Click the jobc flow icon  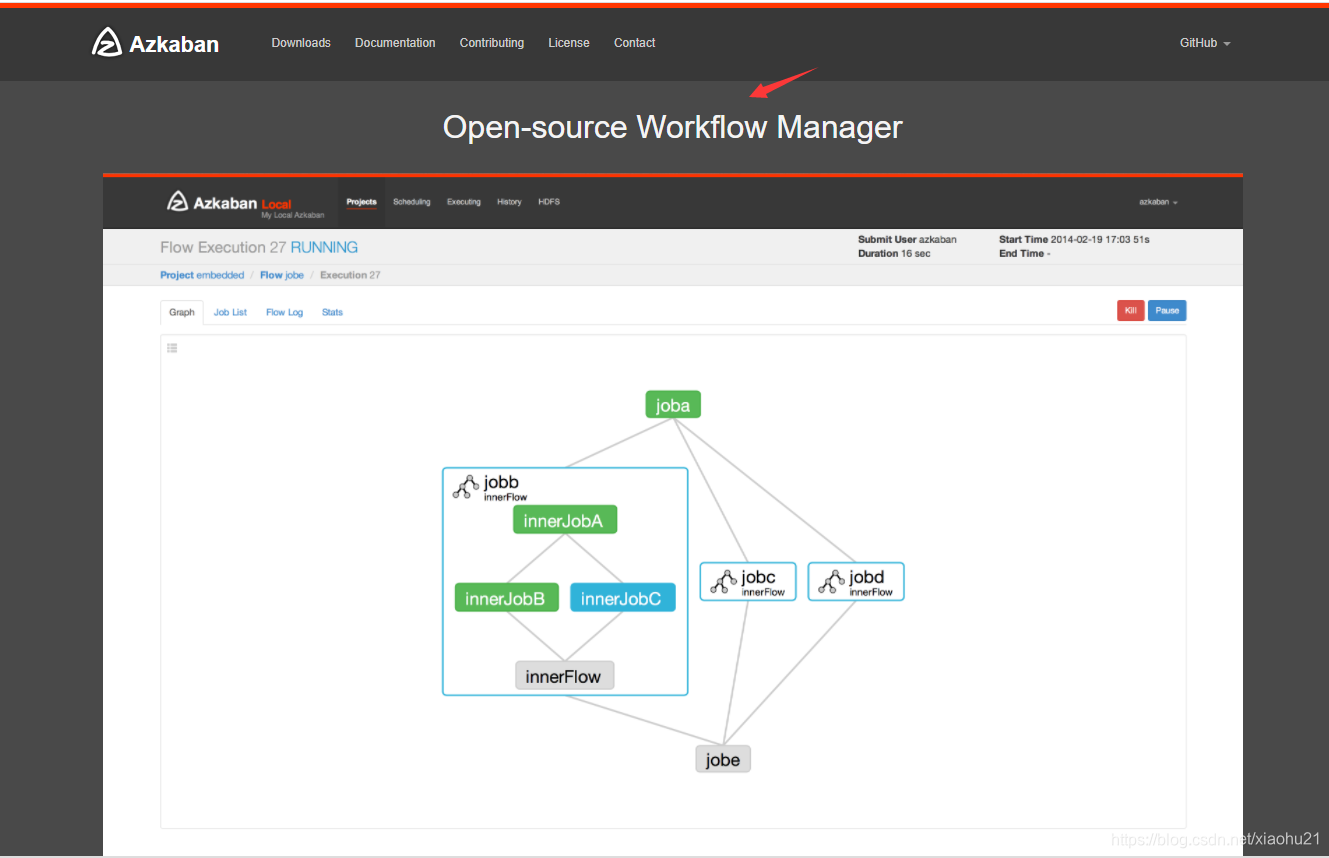(722, 582)
